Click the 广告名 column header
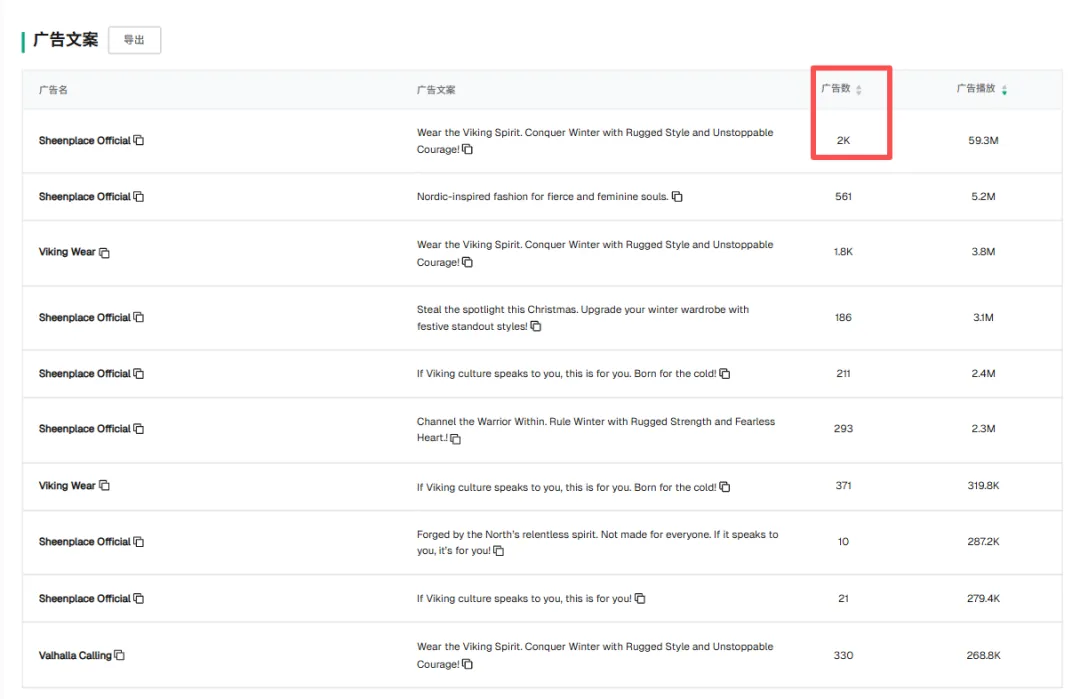Viewport: 1080px width, 699px height. coord(53,90)
